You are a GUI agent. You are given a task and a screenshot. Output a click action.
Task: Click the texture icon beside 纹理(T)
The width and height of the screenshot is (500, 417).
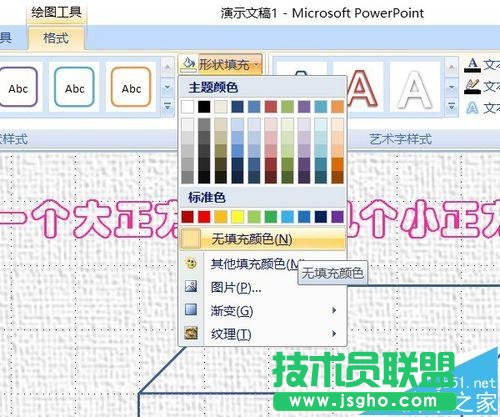[x=191, y=333]
